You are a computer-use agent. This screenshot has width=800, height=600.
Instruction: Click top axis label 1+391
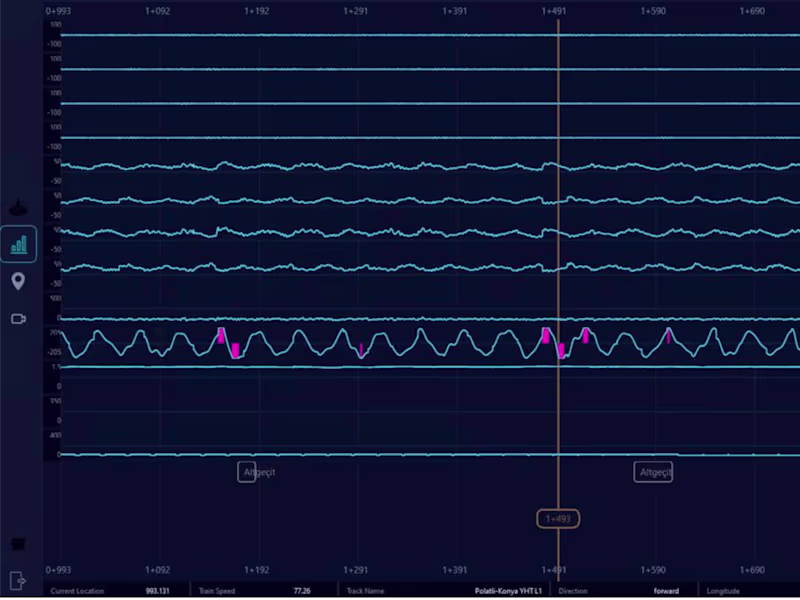coord(455,11)
